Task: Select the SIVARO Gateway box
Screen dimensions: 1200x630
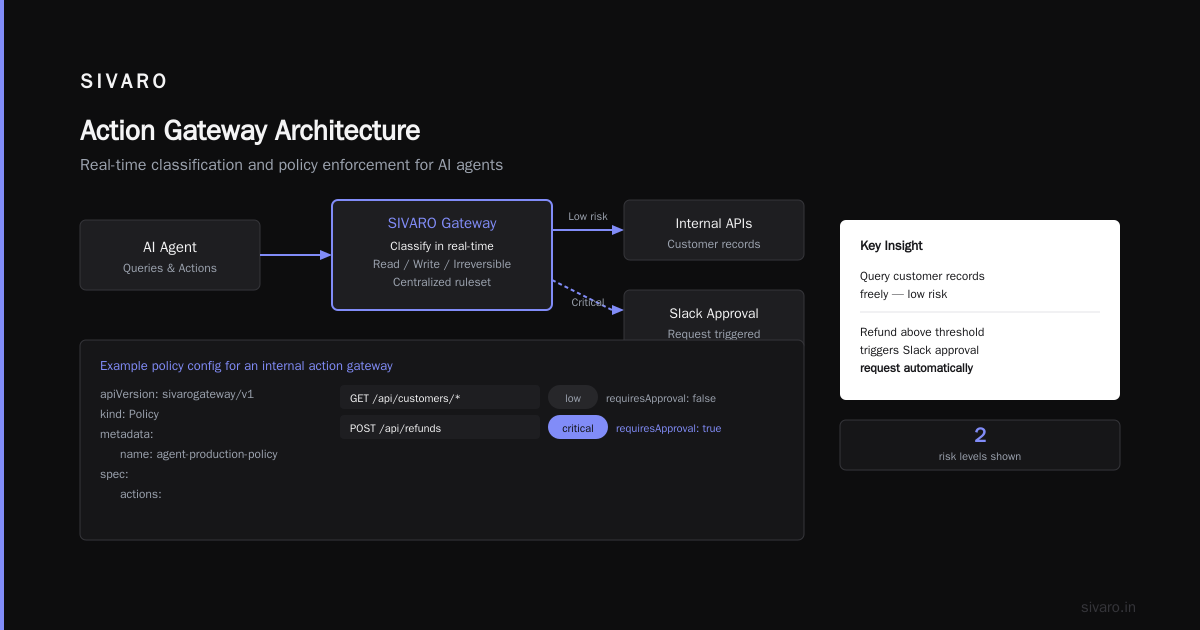Action: tap(442, 255)
